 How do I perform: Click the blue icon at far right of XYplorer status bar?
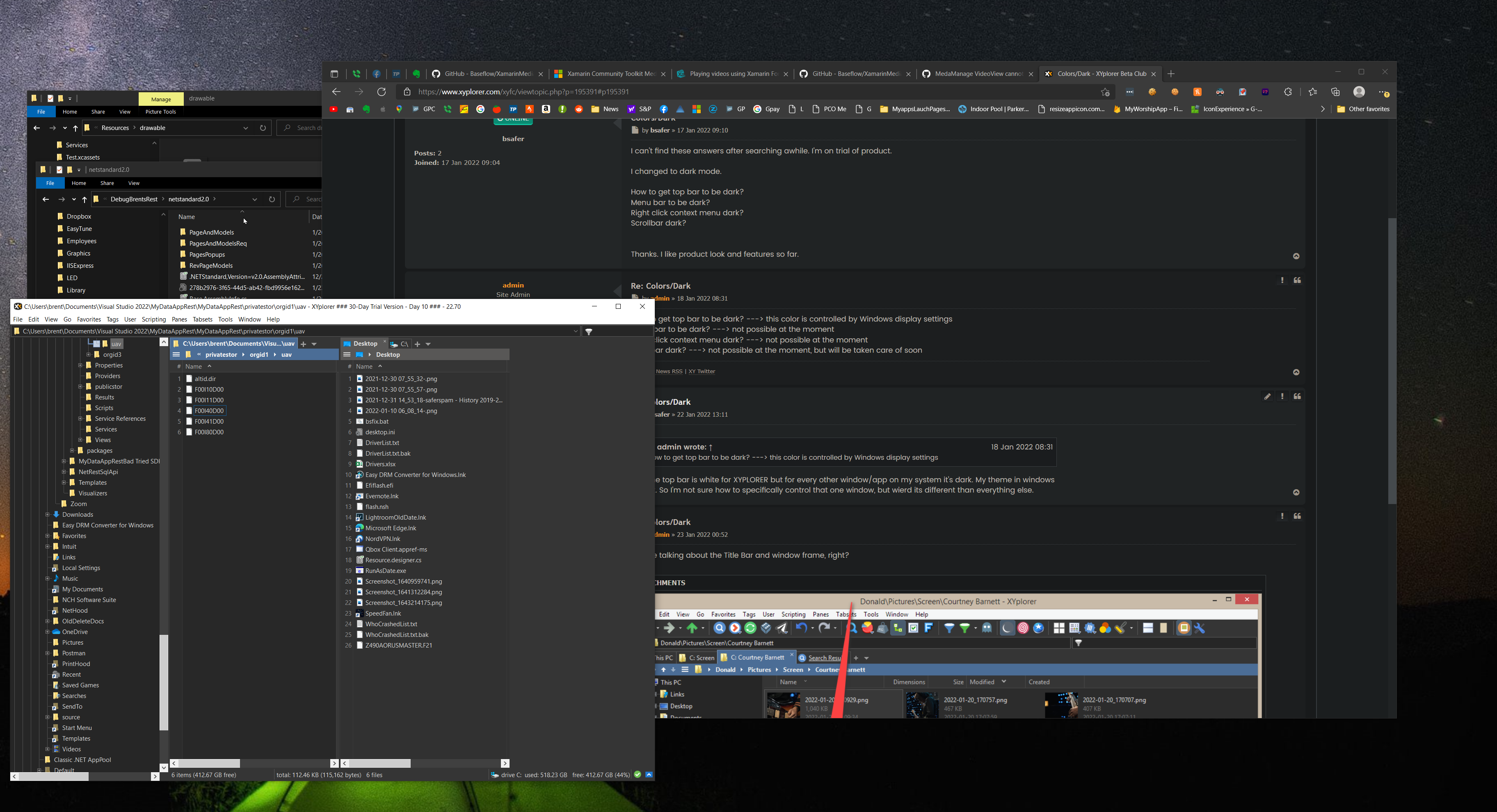tap(649, 775)
